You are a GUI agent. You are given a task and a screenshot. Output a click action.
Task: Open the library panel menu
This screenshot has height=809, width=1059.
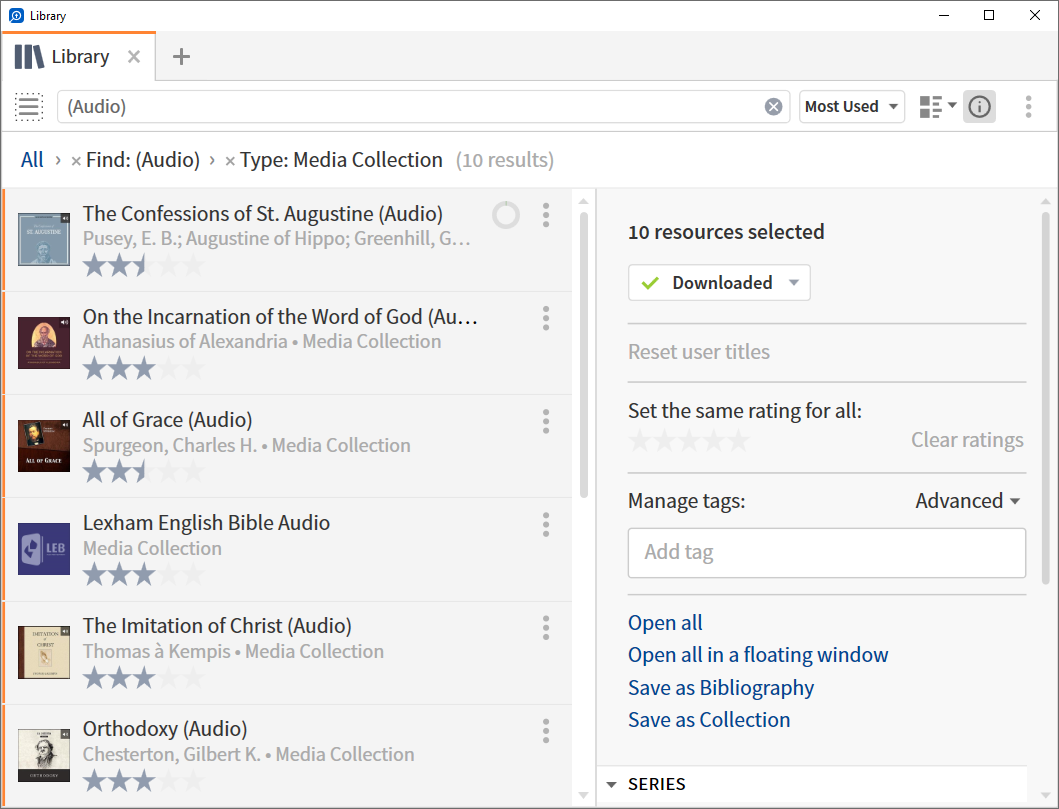1028,107
